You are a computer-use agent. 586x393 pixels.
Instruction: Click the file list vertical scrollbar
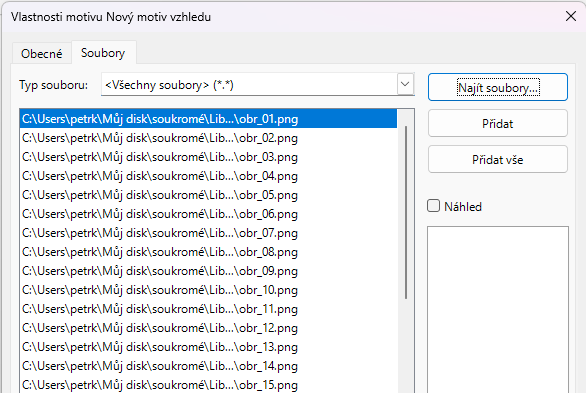(x=406, y=212)
